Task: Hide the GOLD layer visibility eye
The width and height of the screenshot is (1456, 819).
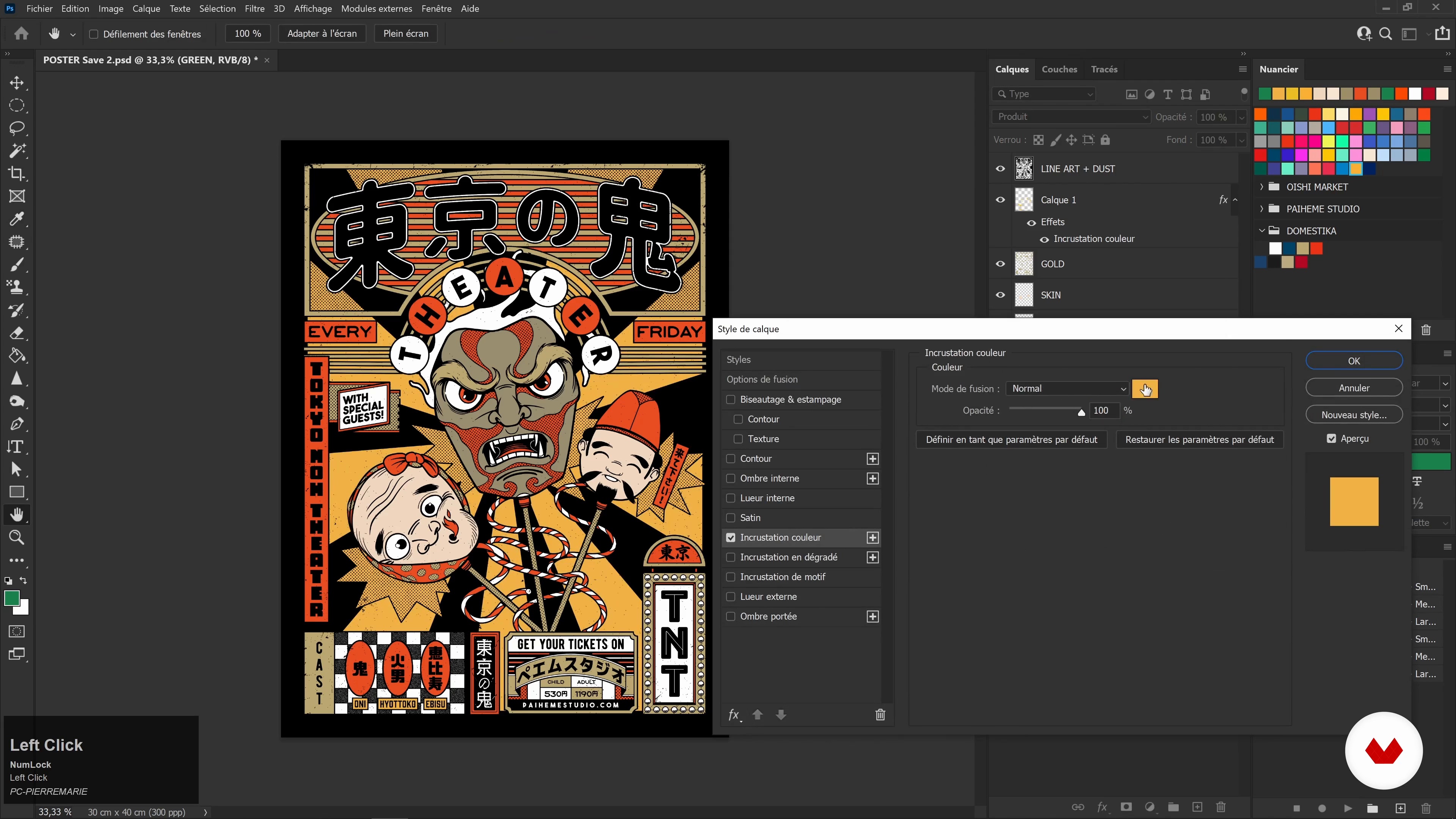Action: click(1001, 264)
